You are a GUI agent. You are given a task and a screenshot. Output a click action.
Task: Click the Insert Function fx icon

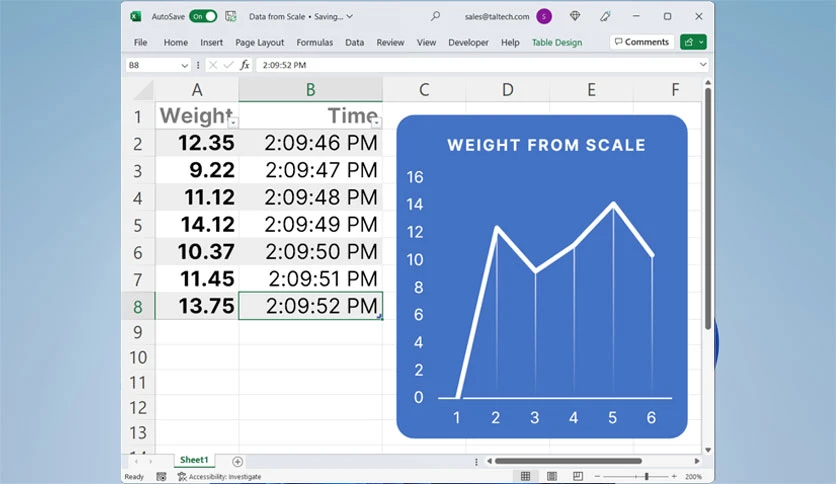[245, 65]
